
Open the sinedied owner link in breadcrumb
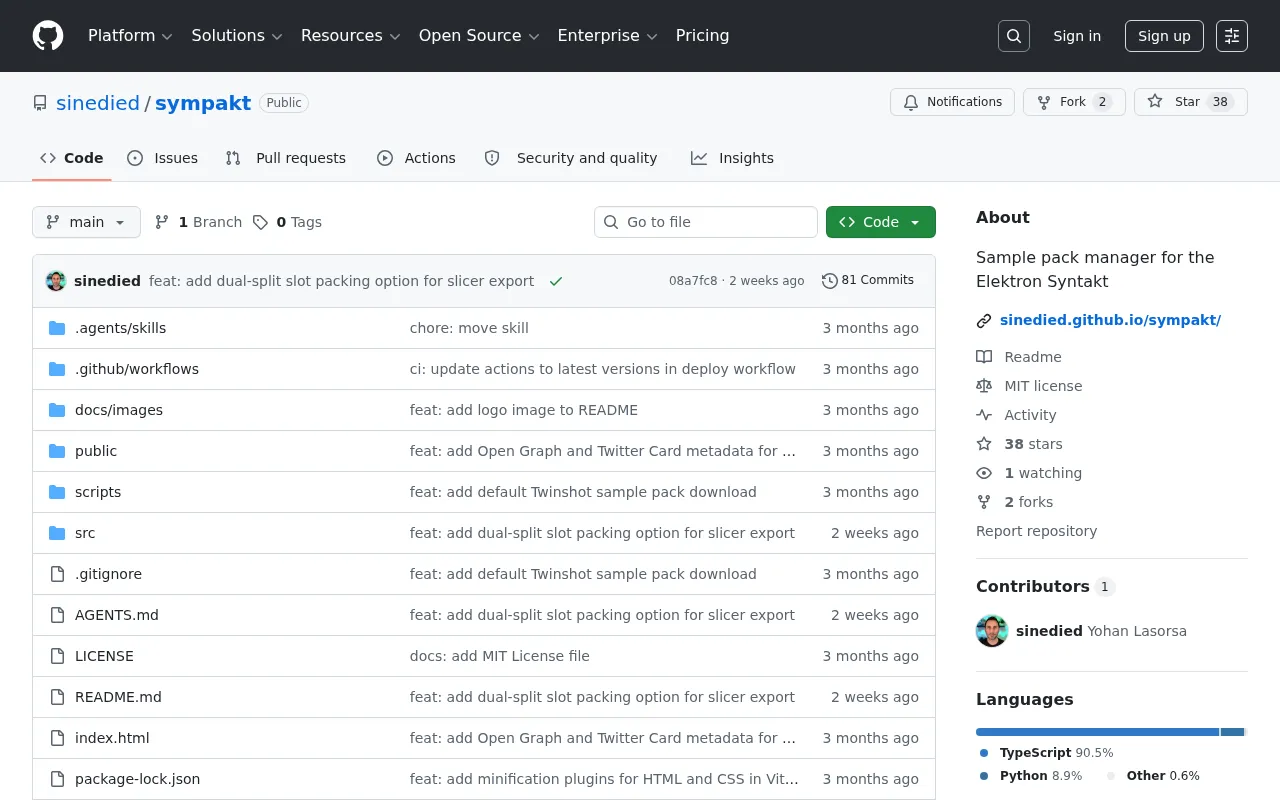[98, 103]
